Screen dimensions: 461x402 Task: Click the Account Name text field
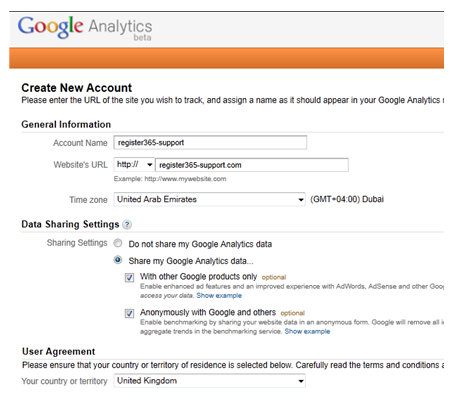click(x=210, y=143)
